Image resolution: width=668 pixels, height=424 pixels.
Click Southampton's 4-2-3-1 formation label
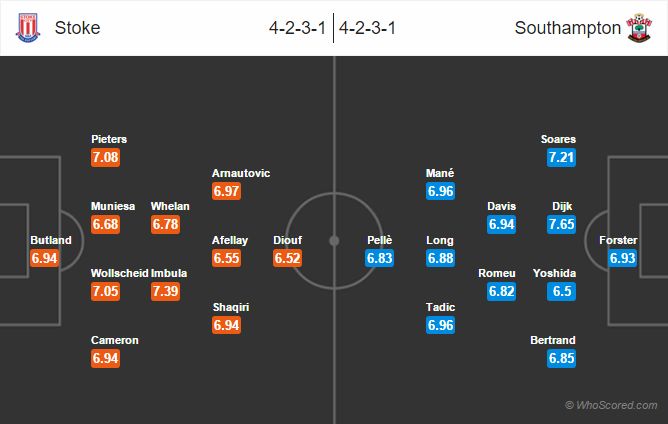tap(369, 28)
